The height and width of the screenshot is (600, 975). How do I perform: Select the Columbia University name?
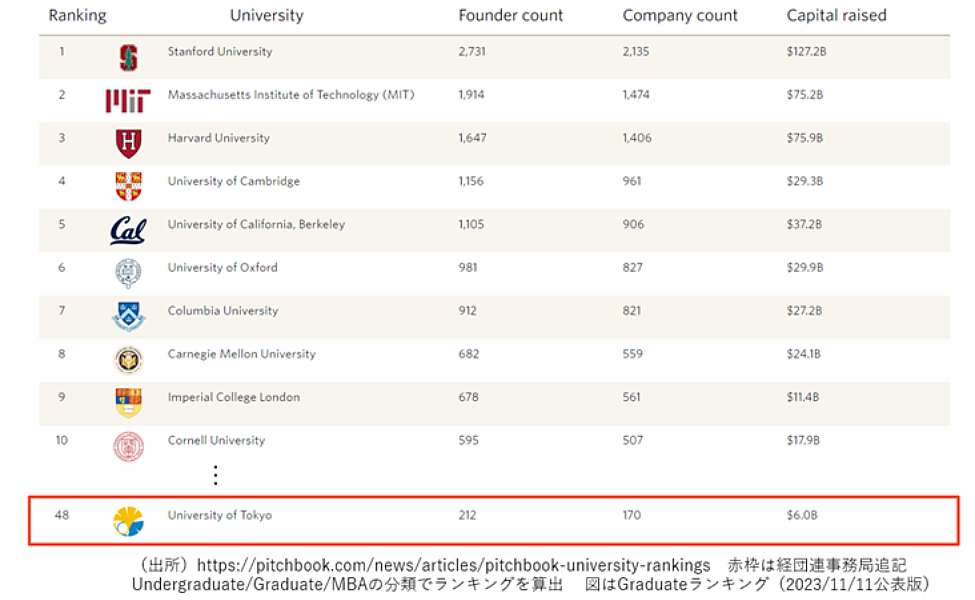[223, 311]
